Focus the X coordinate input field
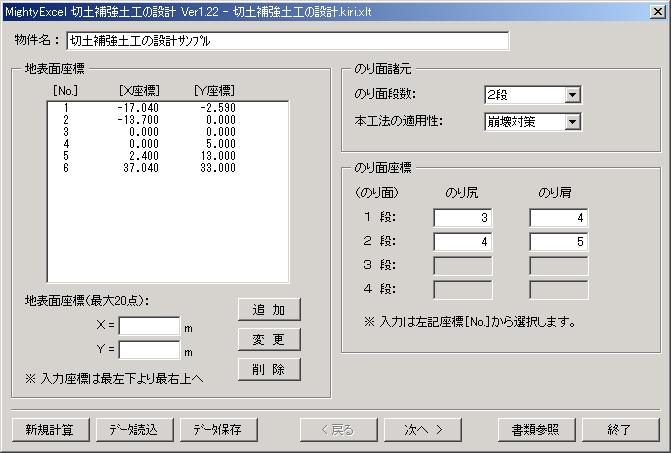 click(149, 326)
